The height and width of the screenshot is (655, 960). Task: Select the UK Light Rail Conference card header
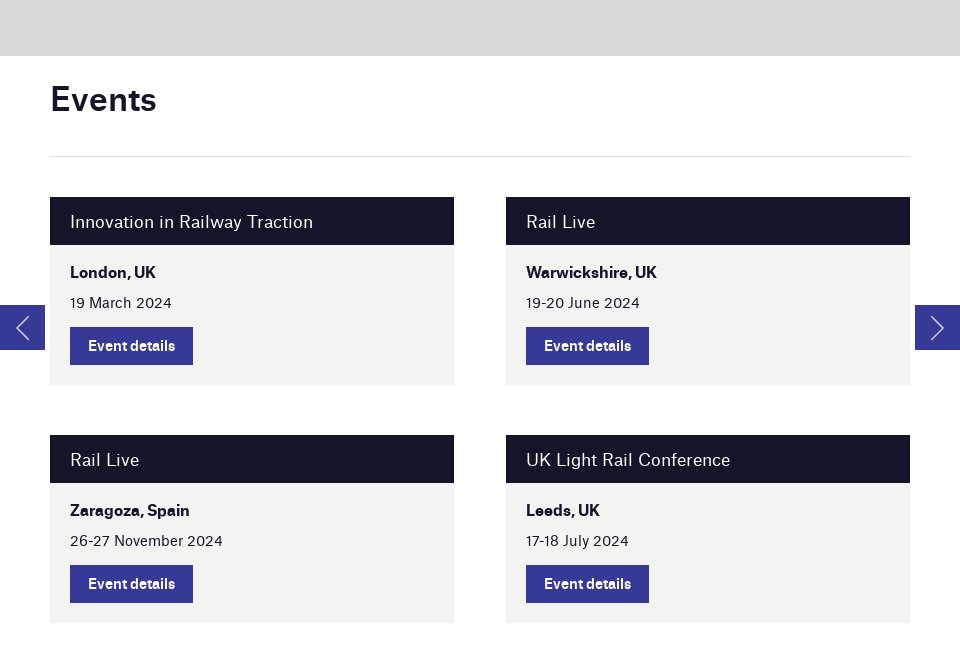pos(628,459)
